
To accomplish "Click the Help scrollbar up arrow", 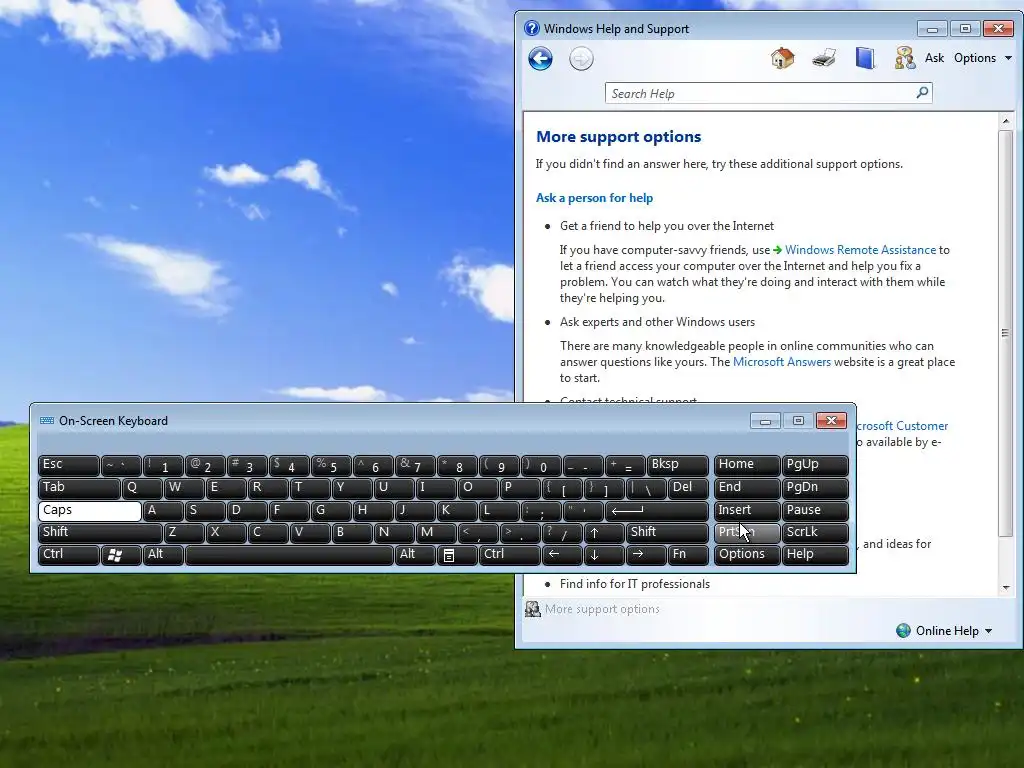I will [x=1005, y=121].
